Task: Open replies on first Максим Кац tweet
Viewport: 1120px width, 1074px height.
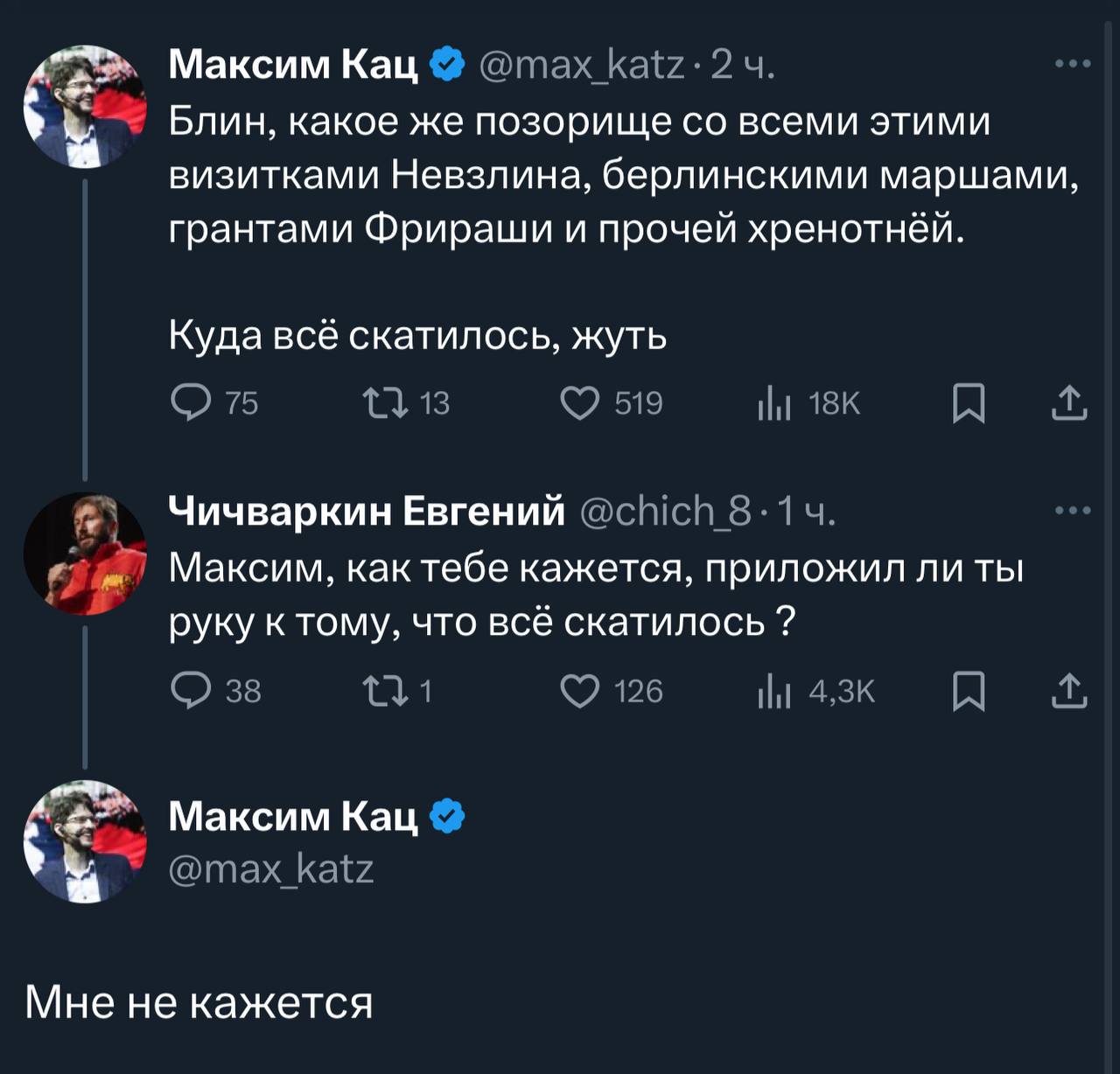Action: click(214, 403)
